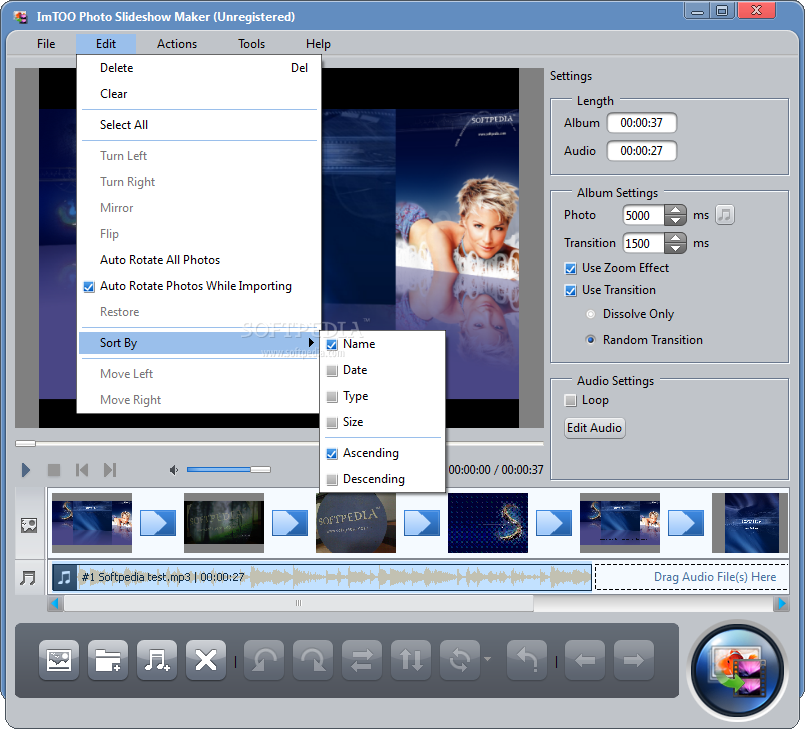The width and height of the screenshot is (805, 729).
Task: Click the Restore (undo) toolbar button
Action: point(527,660)
